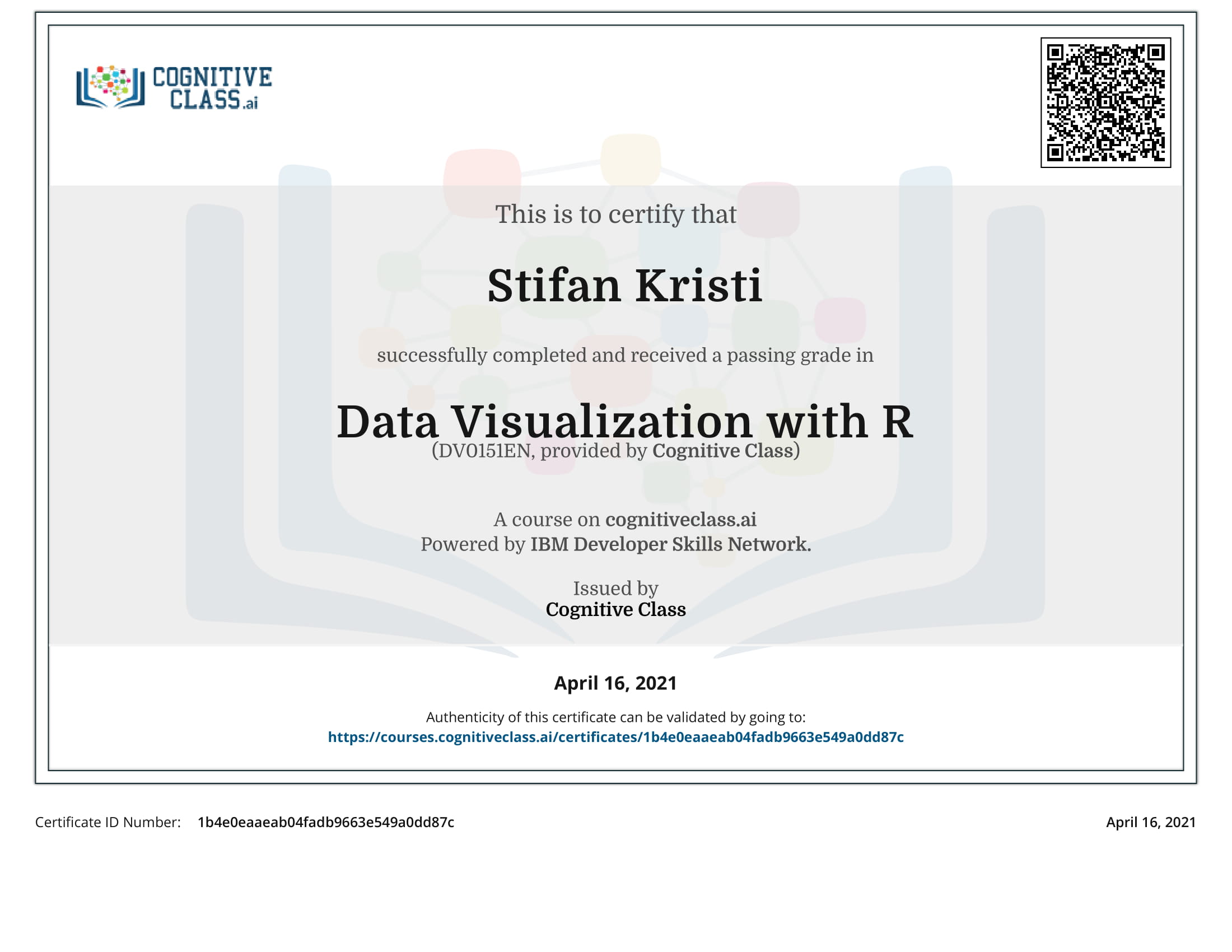Click the 'Issued by' label
The height and width of the screenshot is (952, 1232).
click(x=615, y=589)
